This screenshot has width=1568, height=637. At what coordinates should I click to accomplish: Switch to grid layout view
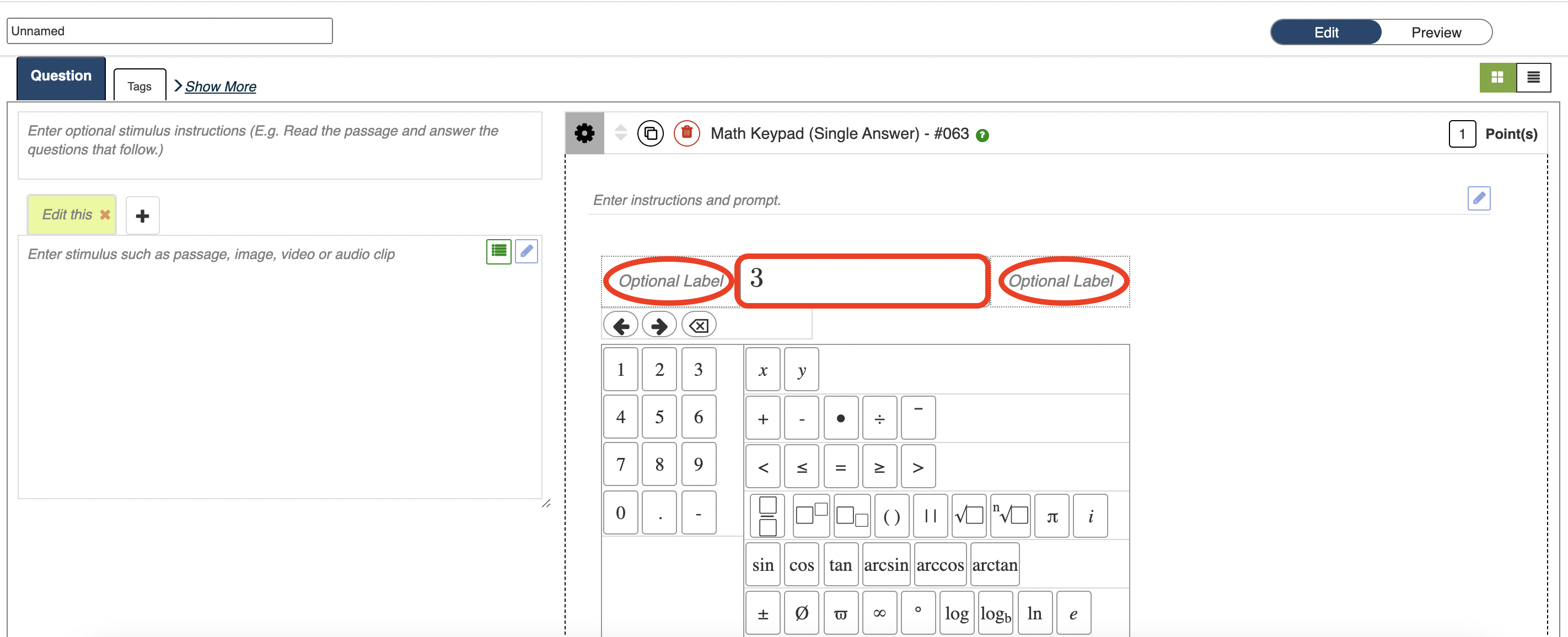tap(1497, 77)
